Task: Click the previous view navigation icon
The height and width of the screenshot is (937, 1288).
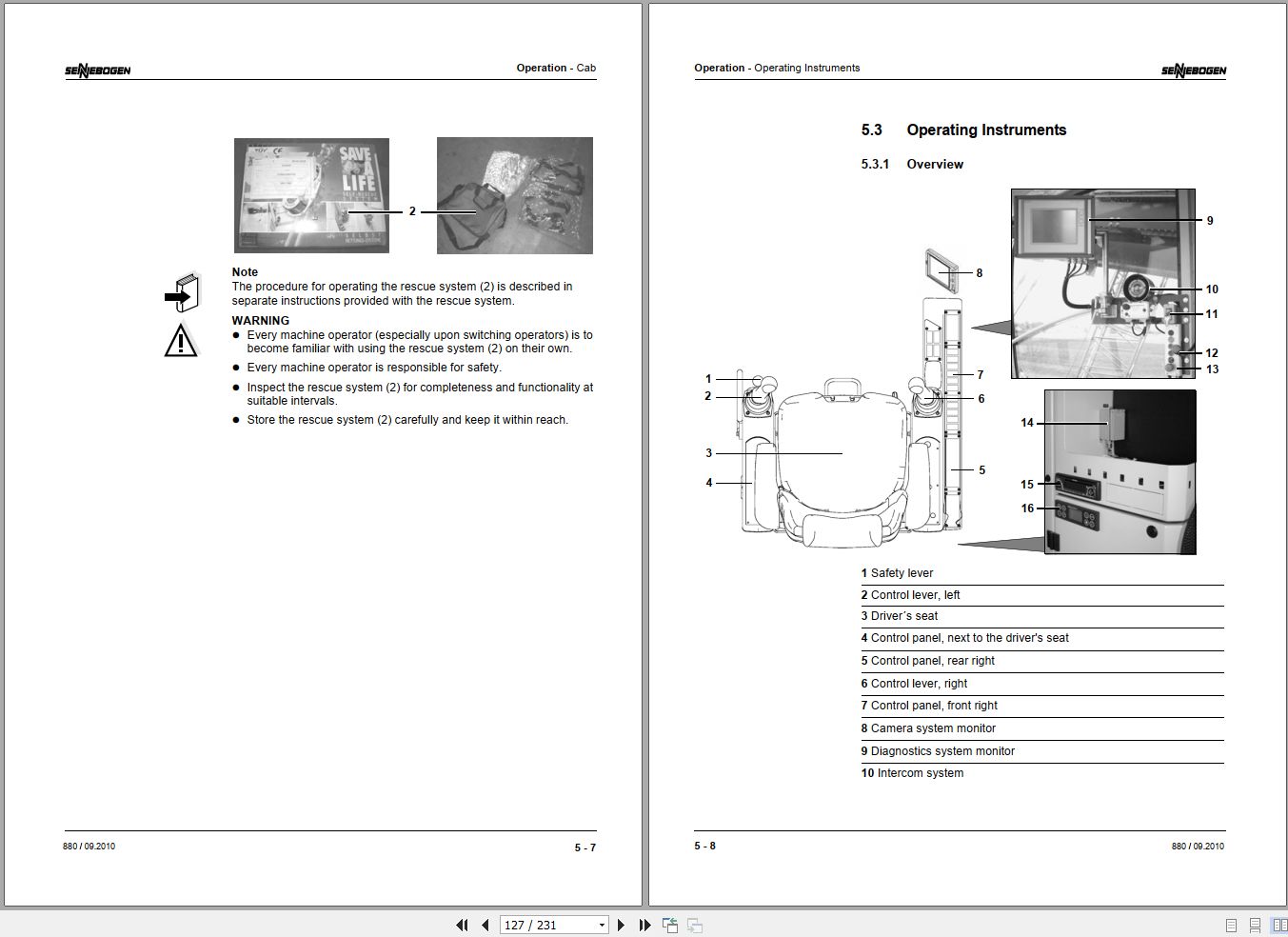Action: point(670,925)
